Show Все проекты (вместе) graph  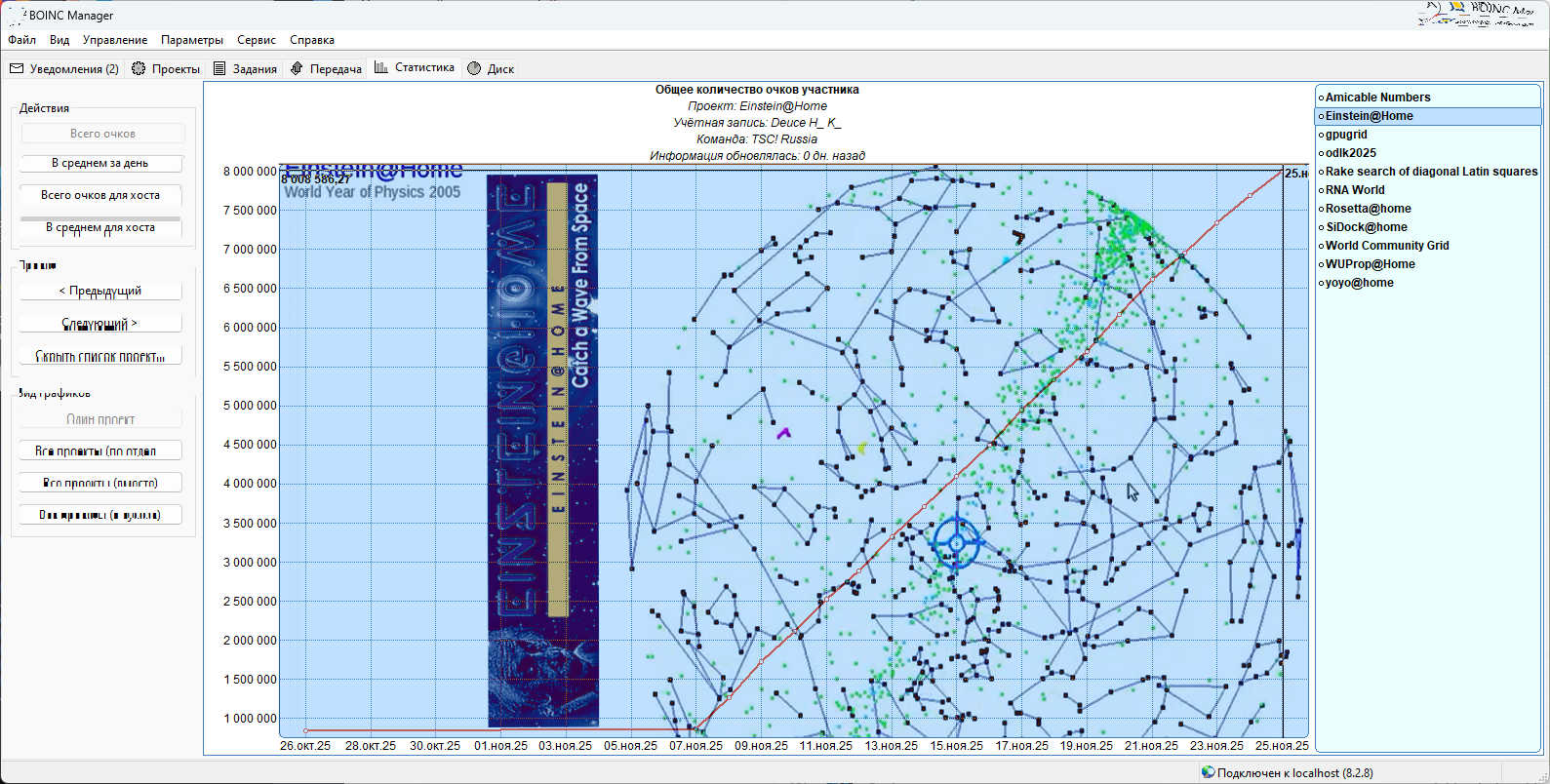pos(100,483)
